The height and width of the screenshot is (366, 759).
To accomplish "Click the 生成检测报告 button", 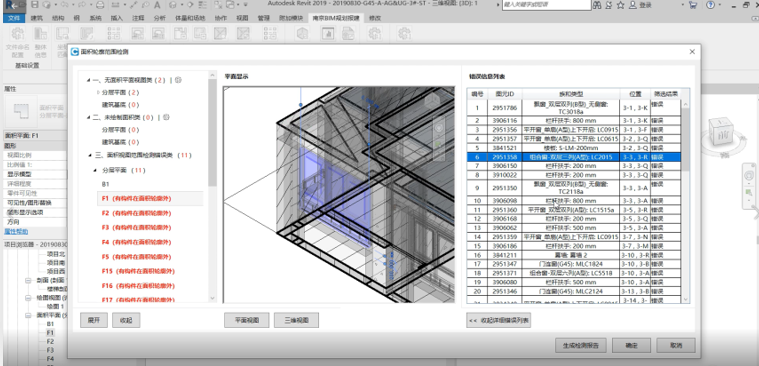I will (x=580, y=346).
